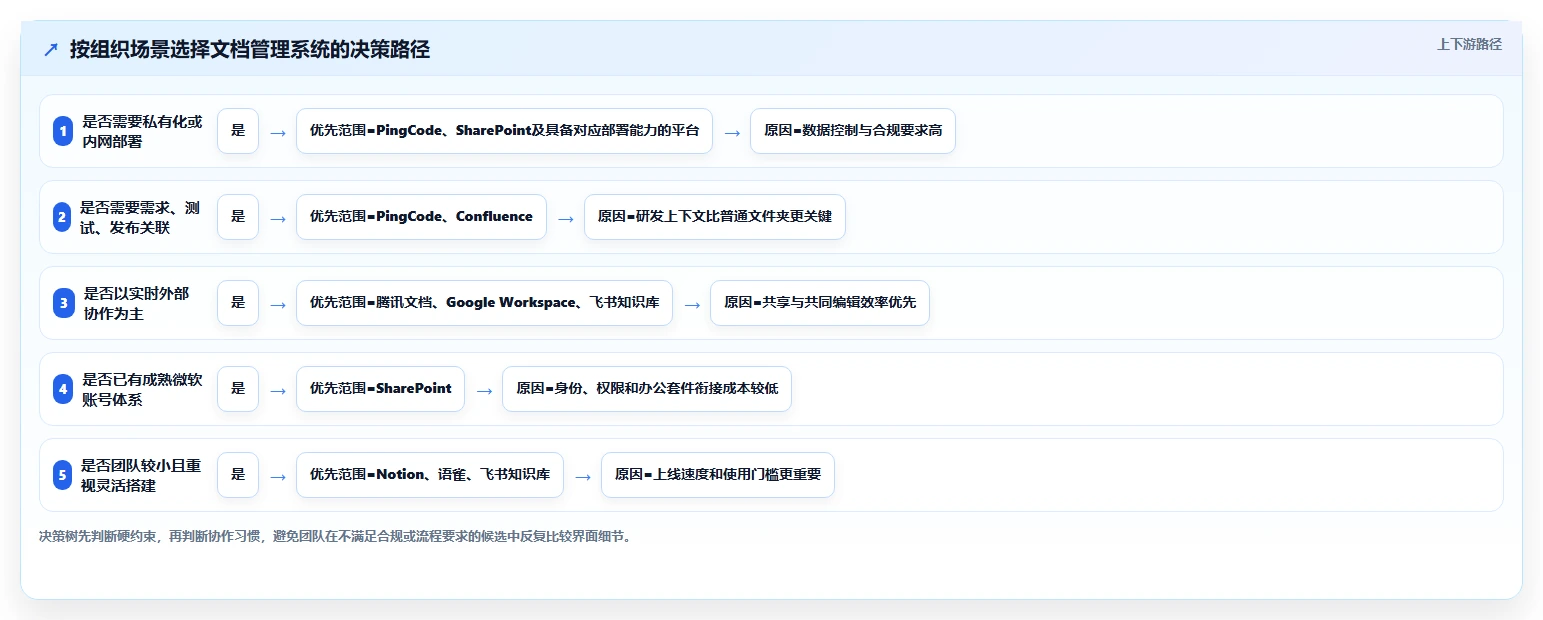Click the 是 box in the 需求、测试 row
The image size is (1543, 620).
click(x=238, y=217)
